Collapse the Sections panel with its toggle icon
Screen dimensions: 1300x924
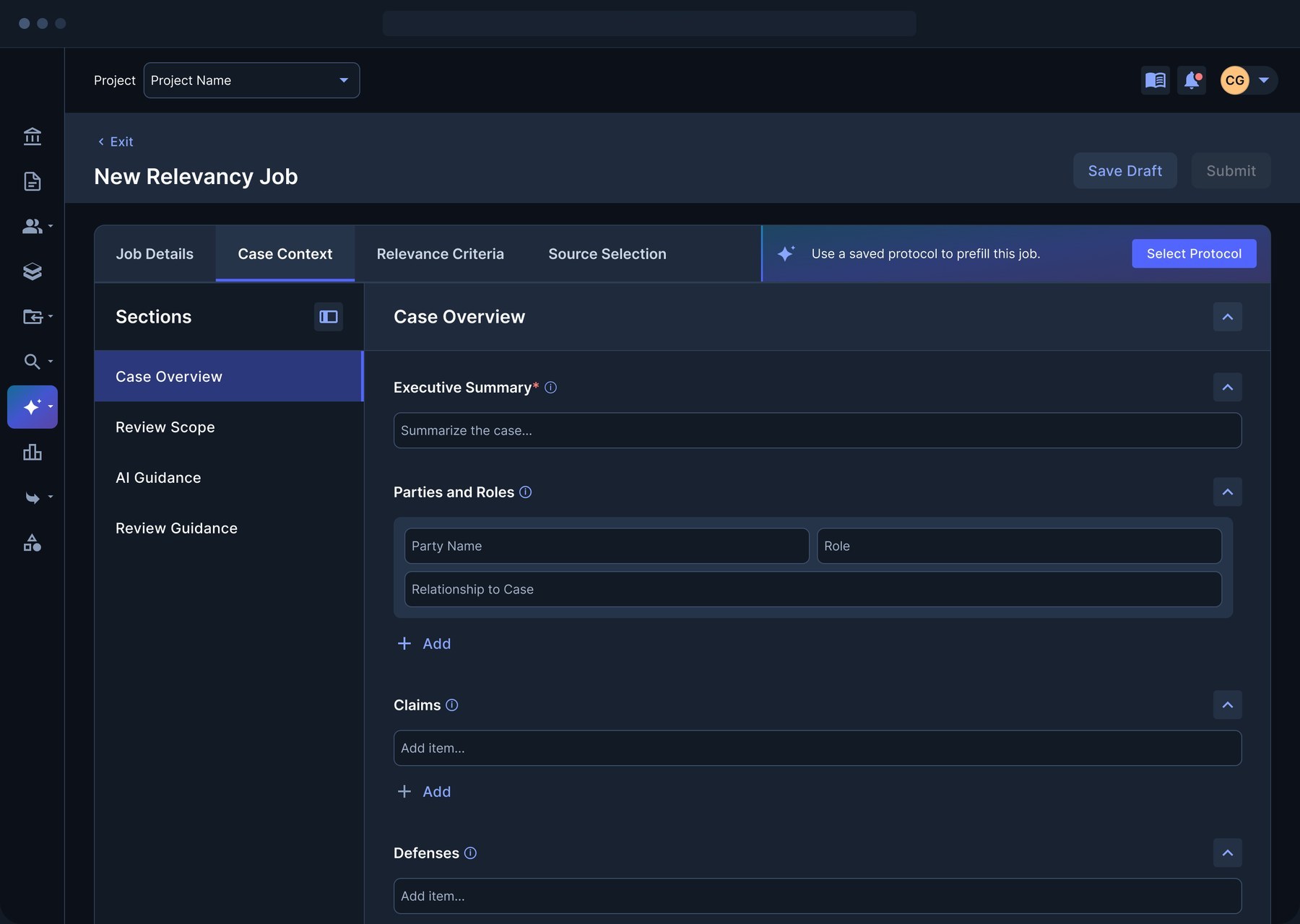pos(329,317)
